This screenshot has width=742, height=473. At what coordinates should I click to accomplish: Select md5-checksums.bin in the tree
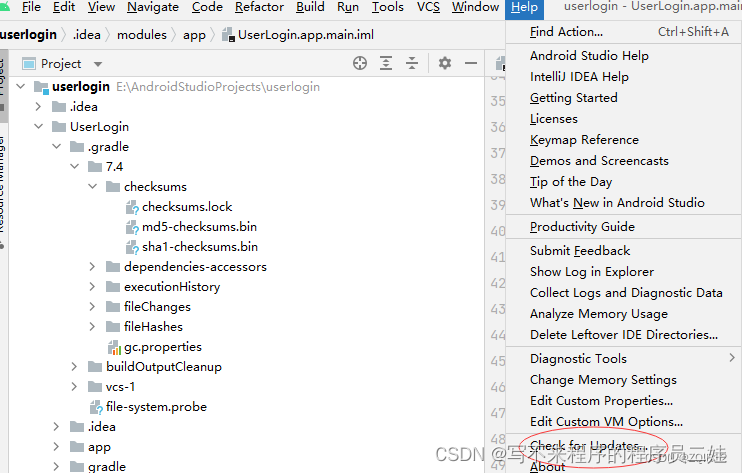click(199, 227)
